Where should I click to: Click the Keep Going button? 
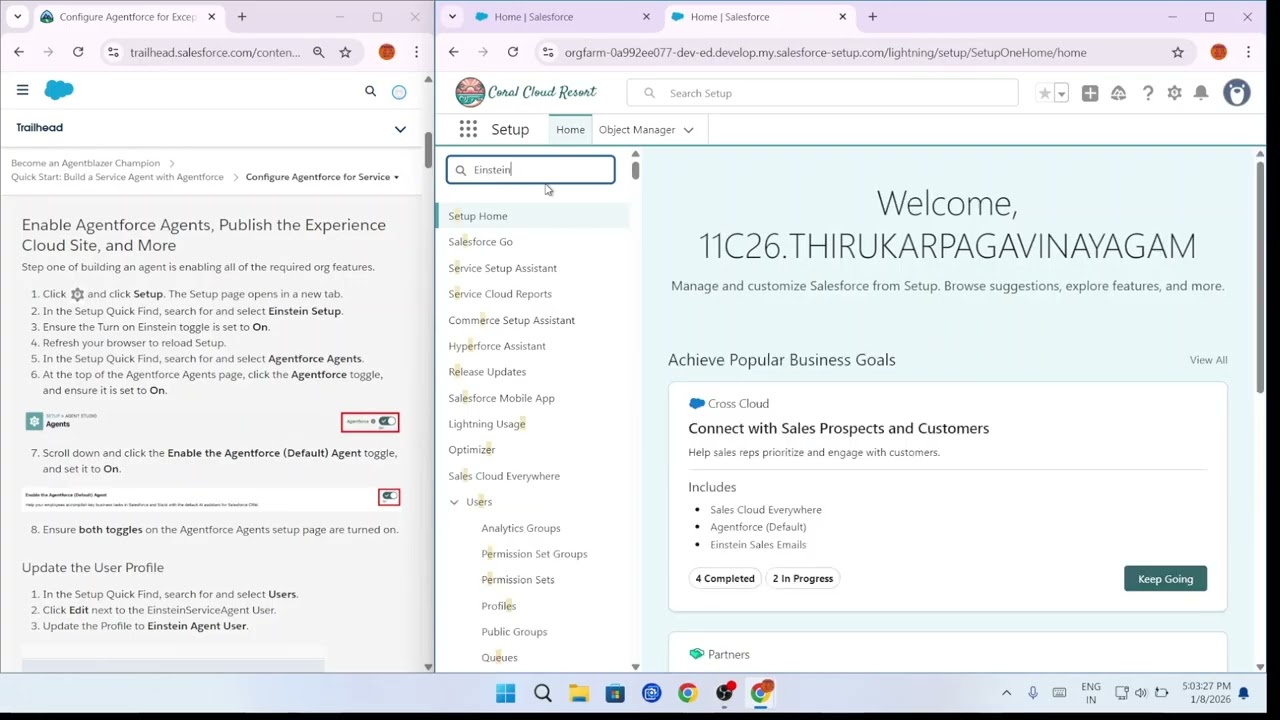coord(1165,579)
